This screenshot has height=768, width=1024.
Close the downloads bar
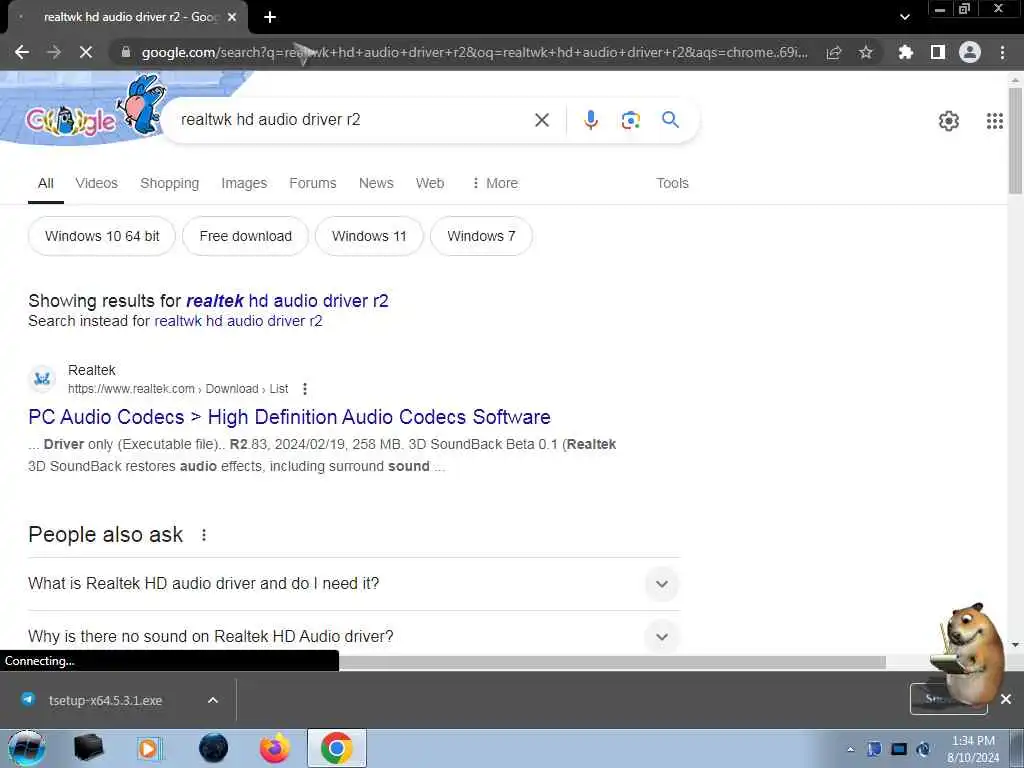coord(1006,699)
